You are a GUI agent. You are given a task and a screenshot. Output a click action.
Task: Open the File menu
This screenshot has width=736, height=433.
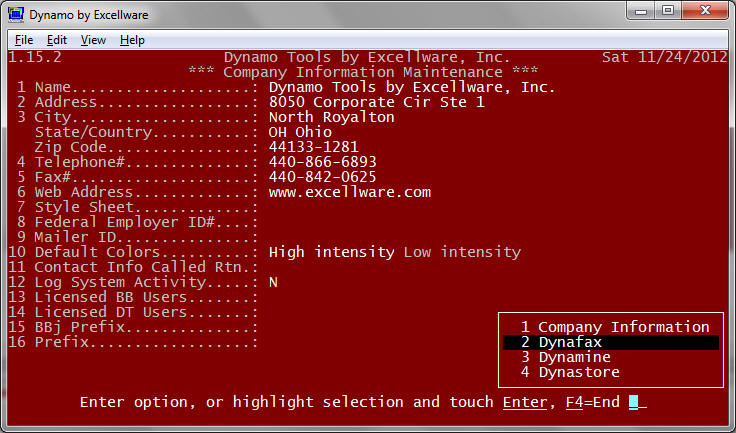[x=24, y=40]
